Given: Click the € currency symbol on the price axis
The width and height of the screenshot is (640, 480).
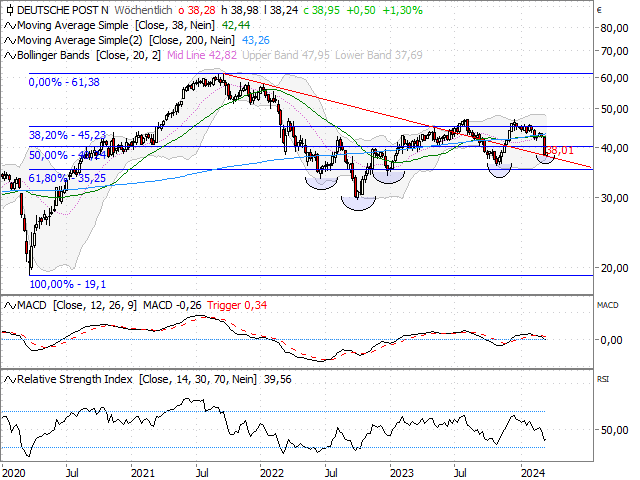Looking at the screenshot, I should pyautogui.click(x=599, y=11).
